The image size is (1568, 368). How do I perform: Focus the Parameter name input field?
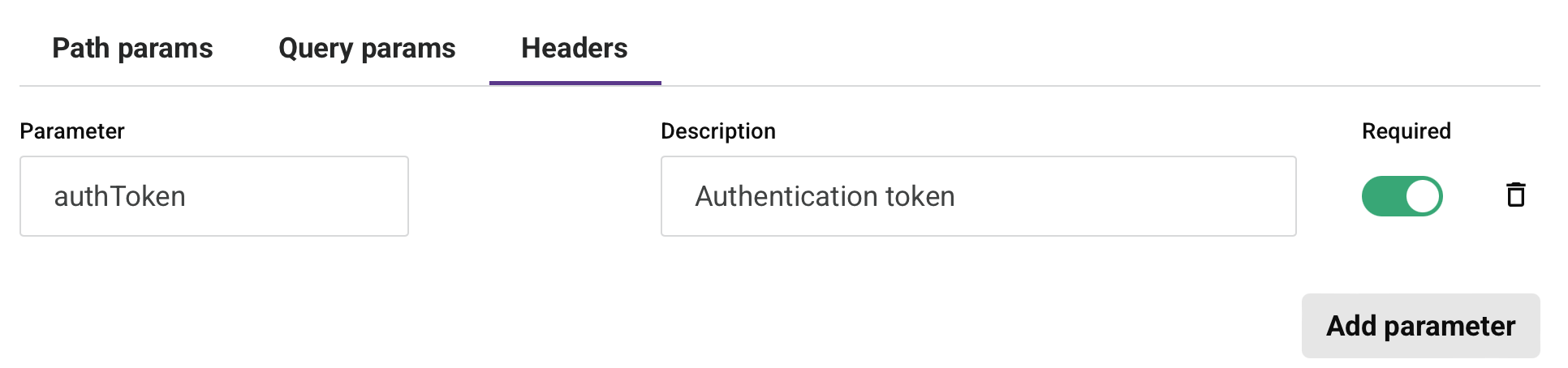pos(214,196)
